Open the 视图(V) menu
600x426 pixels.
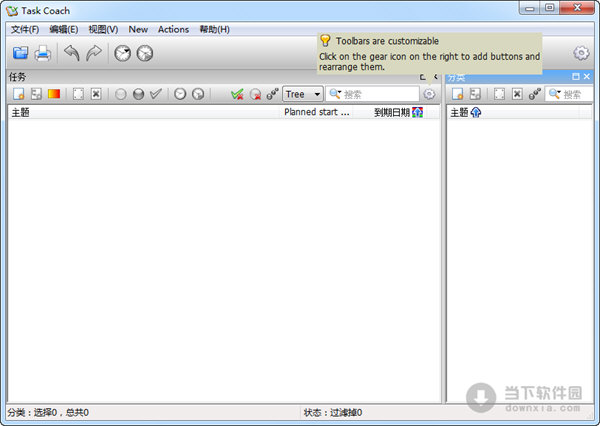[x=103, y=29]
